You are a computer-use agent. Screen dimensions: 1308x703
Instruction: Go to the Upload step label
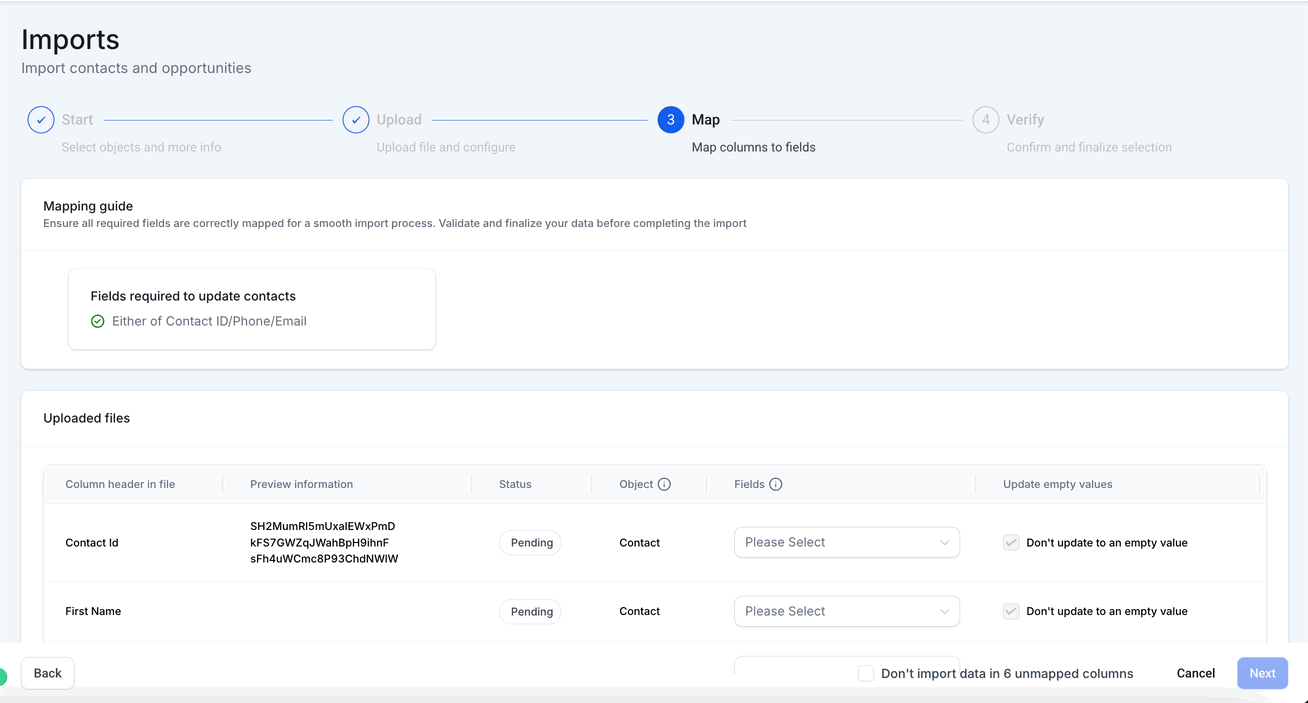point(399,120)
